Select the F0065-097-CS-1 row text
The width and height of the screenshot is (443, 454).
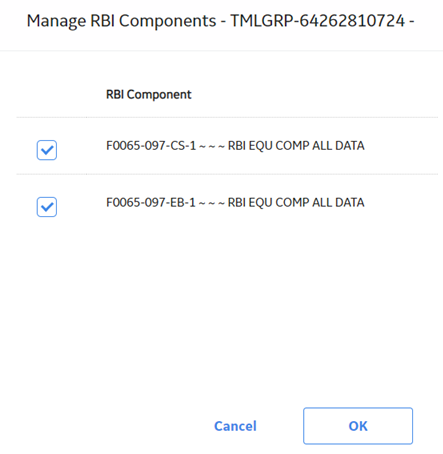tap(235, 146)
